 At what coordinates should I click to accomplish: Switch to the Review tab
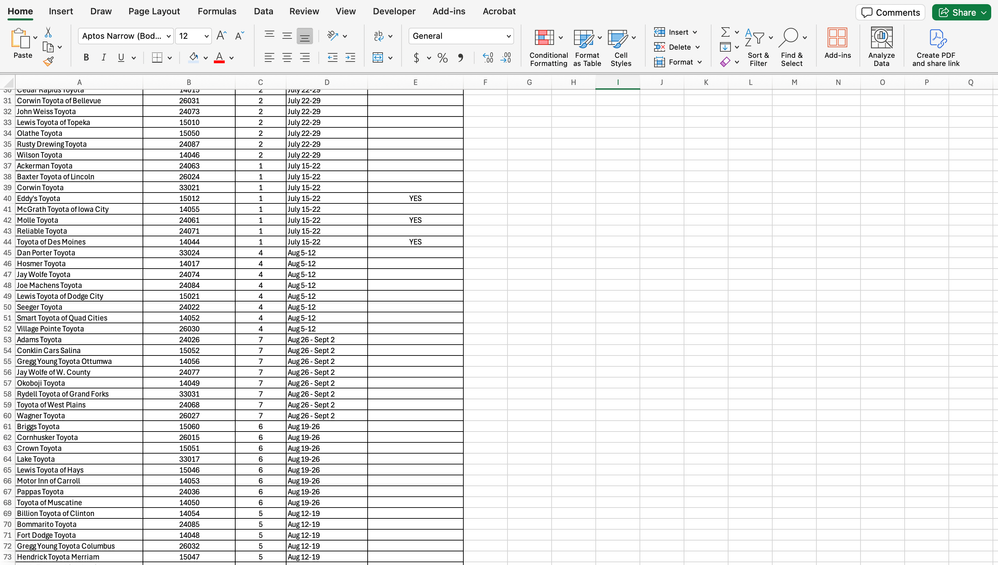(304, 11)
